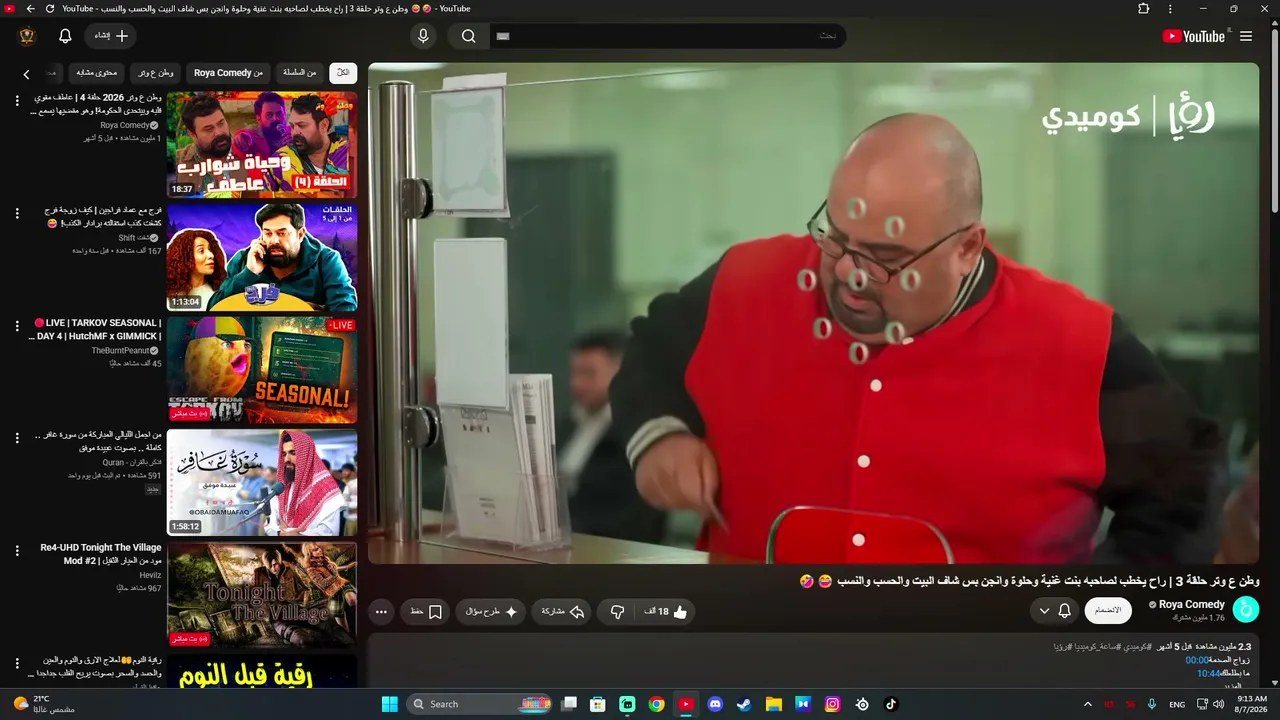Reload the page with the refresh icon

[50, 9]
